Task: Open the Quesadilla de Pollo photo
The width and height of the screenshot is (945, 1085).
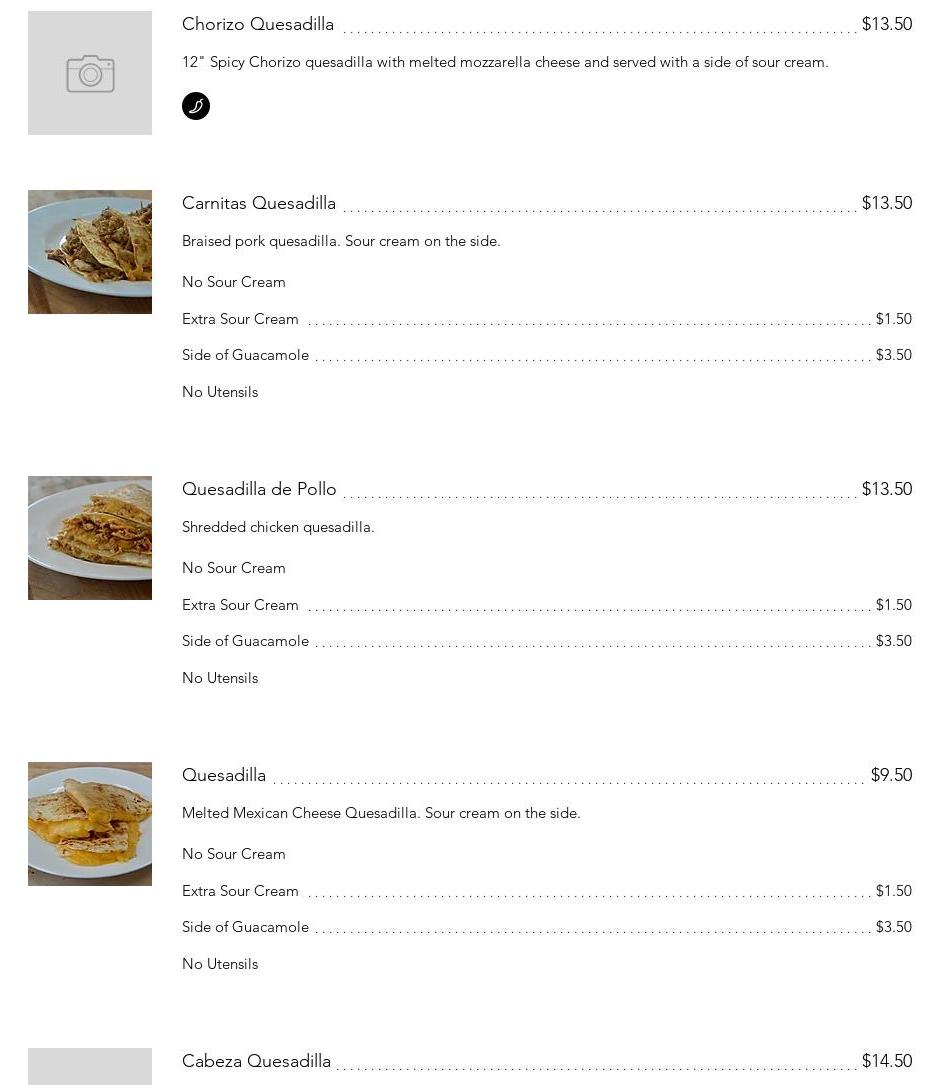Action: [90, 538]
